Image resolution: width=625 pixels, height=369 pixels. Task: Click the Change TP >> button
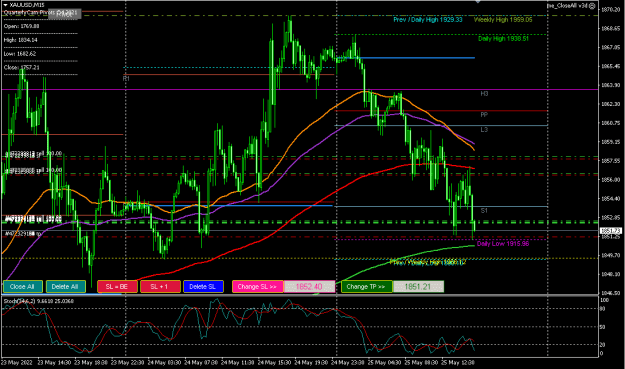(367, 287)
